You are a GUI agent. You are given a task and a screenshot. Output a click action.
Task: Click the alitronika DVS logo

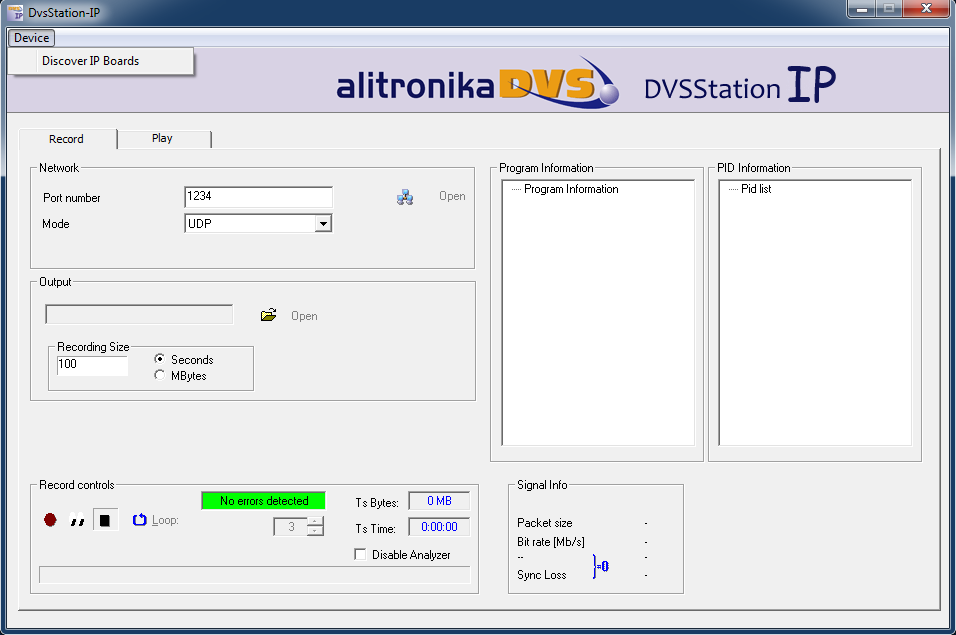pyautogui.click(x=478, y=85)
